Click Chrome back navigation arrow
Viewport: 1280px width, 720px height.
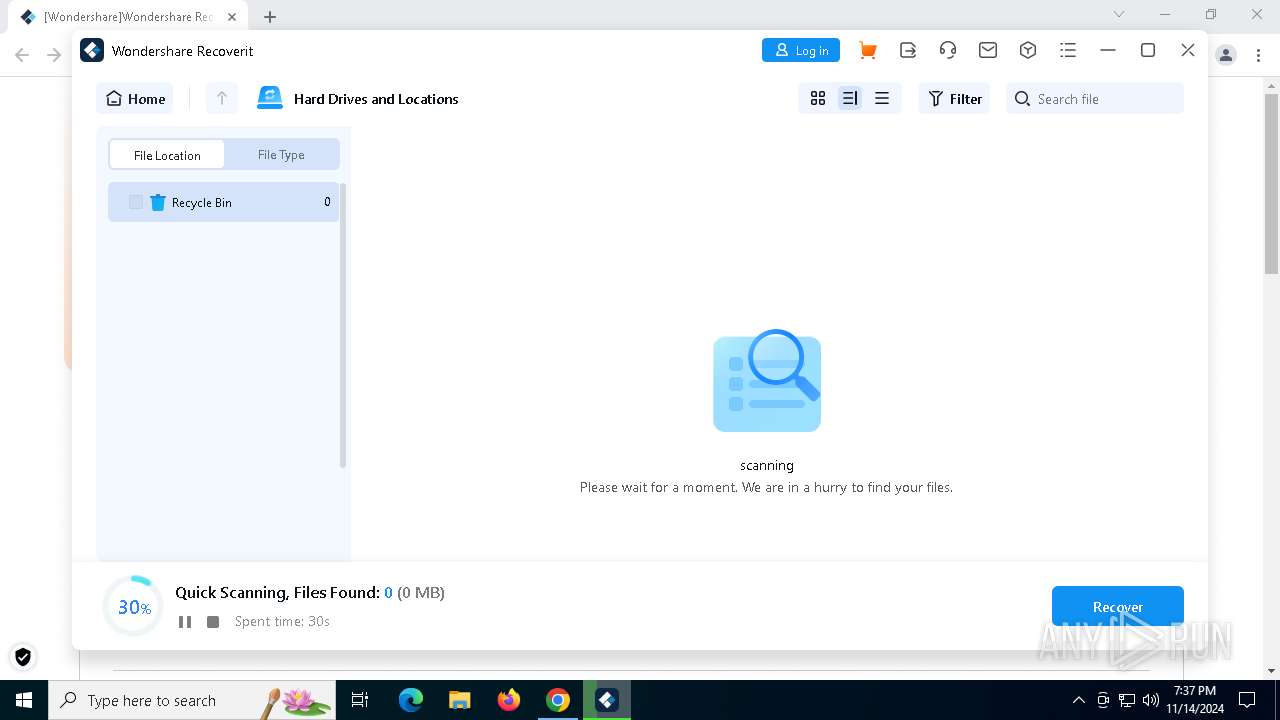coord(22,55)
